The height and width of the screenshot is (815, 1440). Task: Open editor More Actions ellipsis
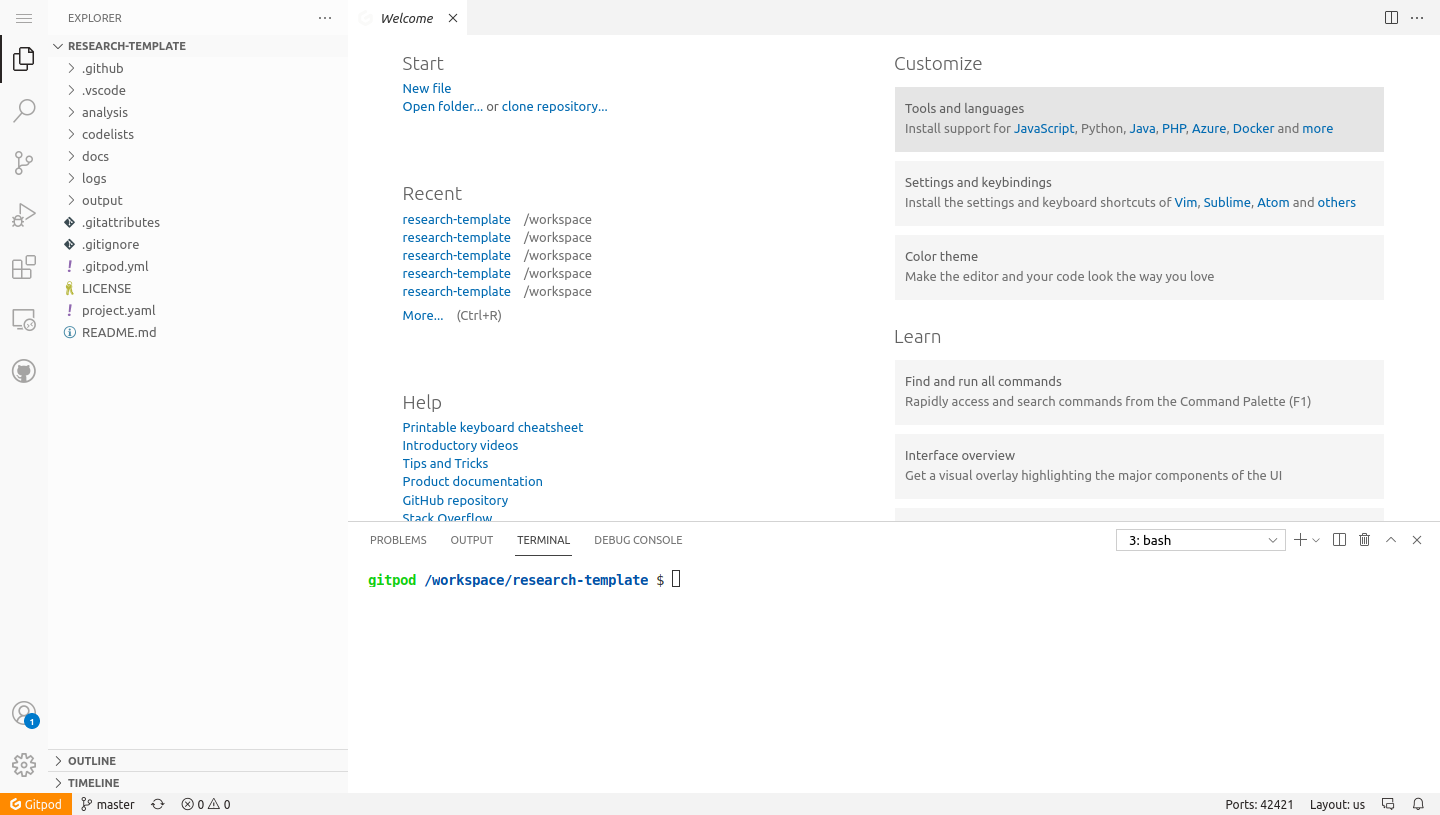tap(1417, 18)
